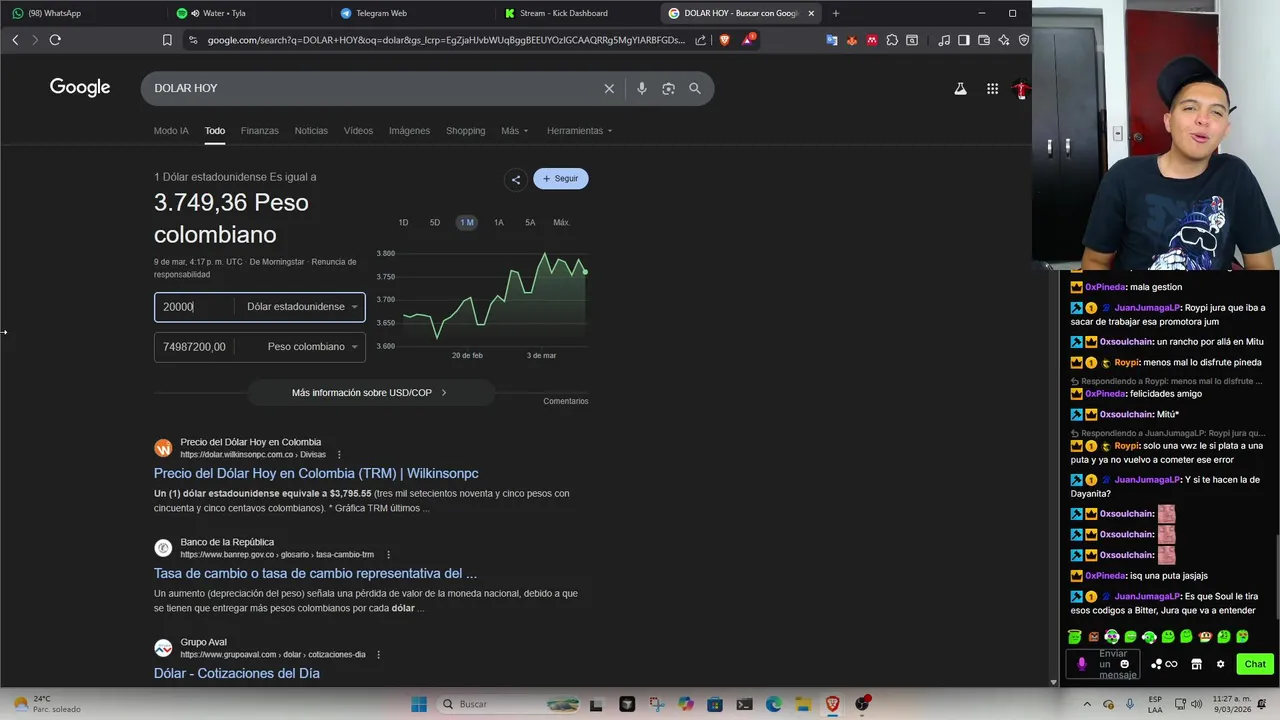
Task: Switch to the Finanzas tab
Action: coord(260,131)
